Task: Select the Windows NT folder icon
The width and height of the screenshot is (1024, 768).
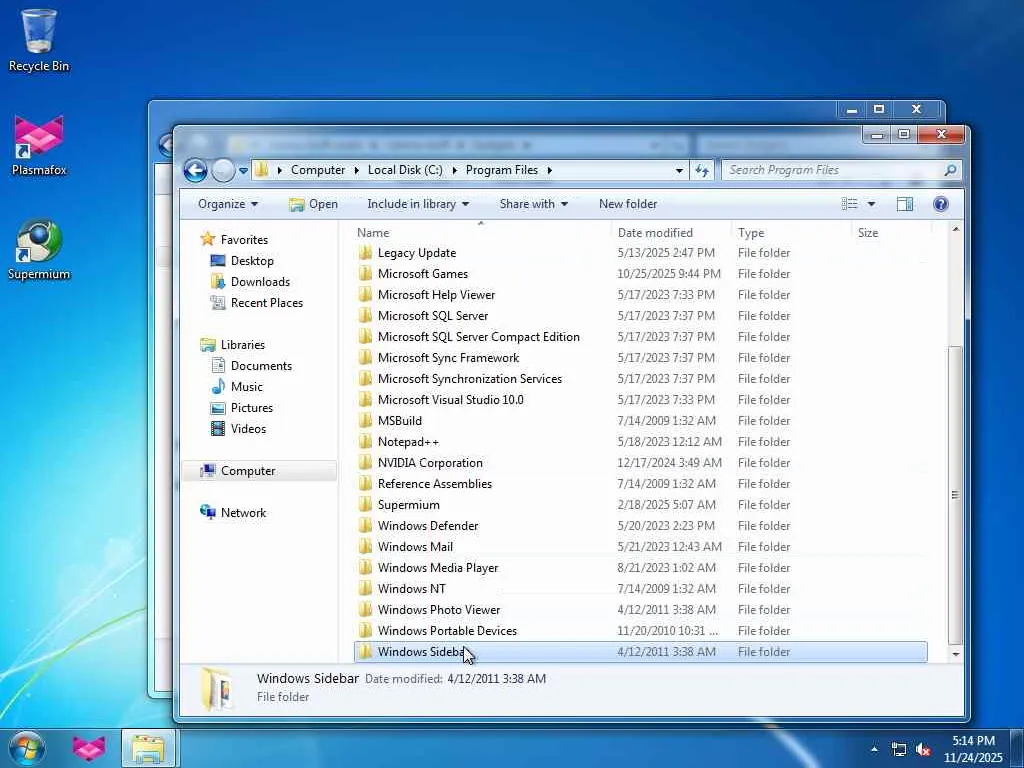Action: [x=366, y=588]
